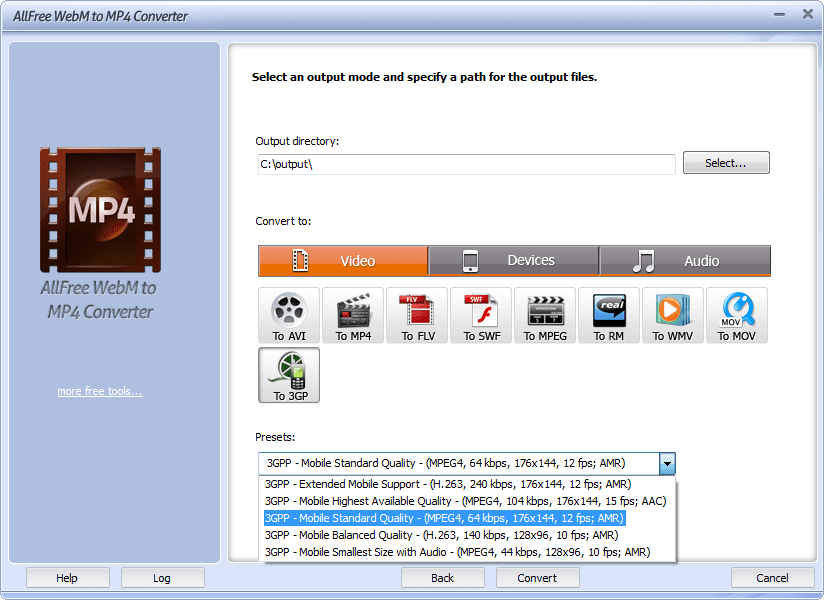Open the more free tools link
The width and height of the screenshot is (824, 600).
point(100,391)
